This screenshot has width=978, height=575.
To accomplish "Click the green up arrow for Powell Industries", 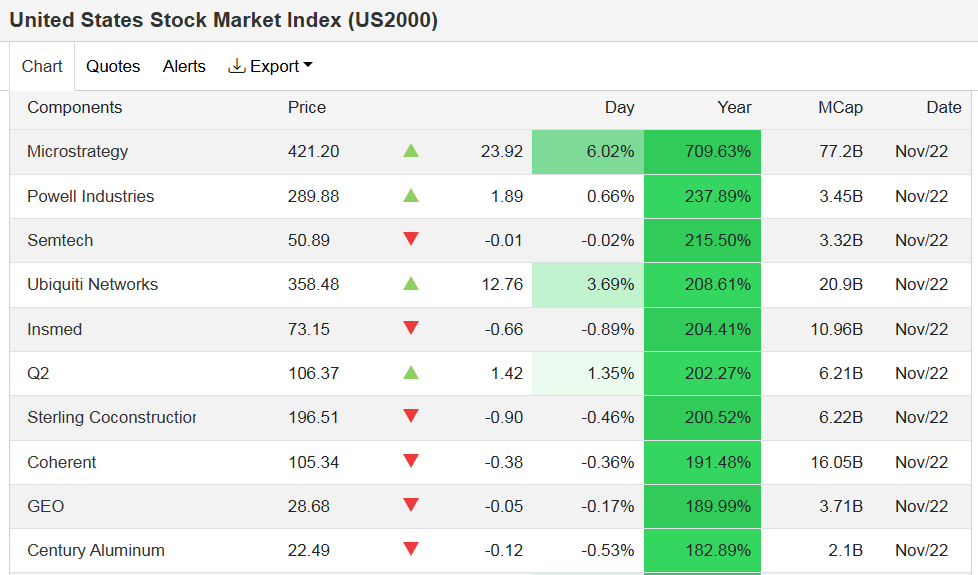I will tap(411, 196).
